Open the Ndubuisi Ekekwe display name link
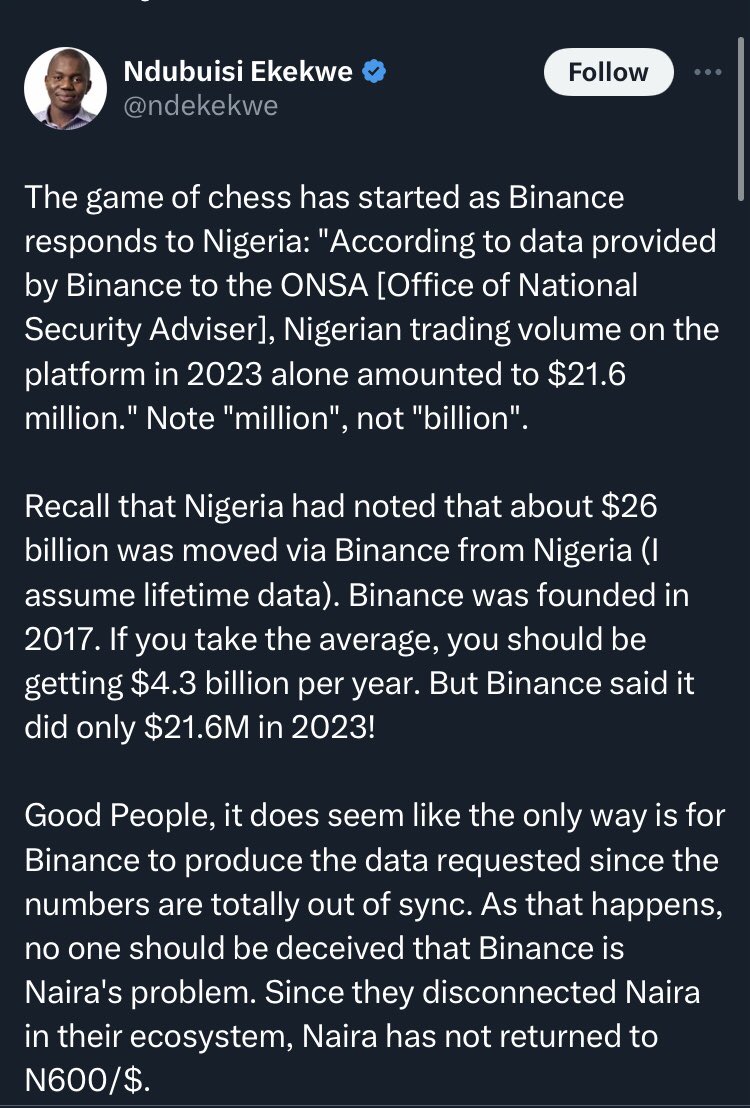750x1108 pixels. (238, 71)
